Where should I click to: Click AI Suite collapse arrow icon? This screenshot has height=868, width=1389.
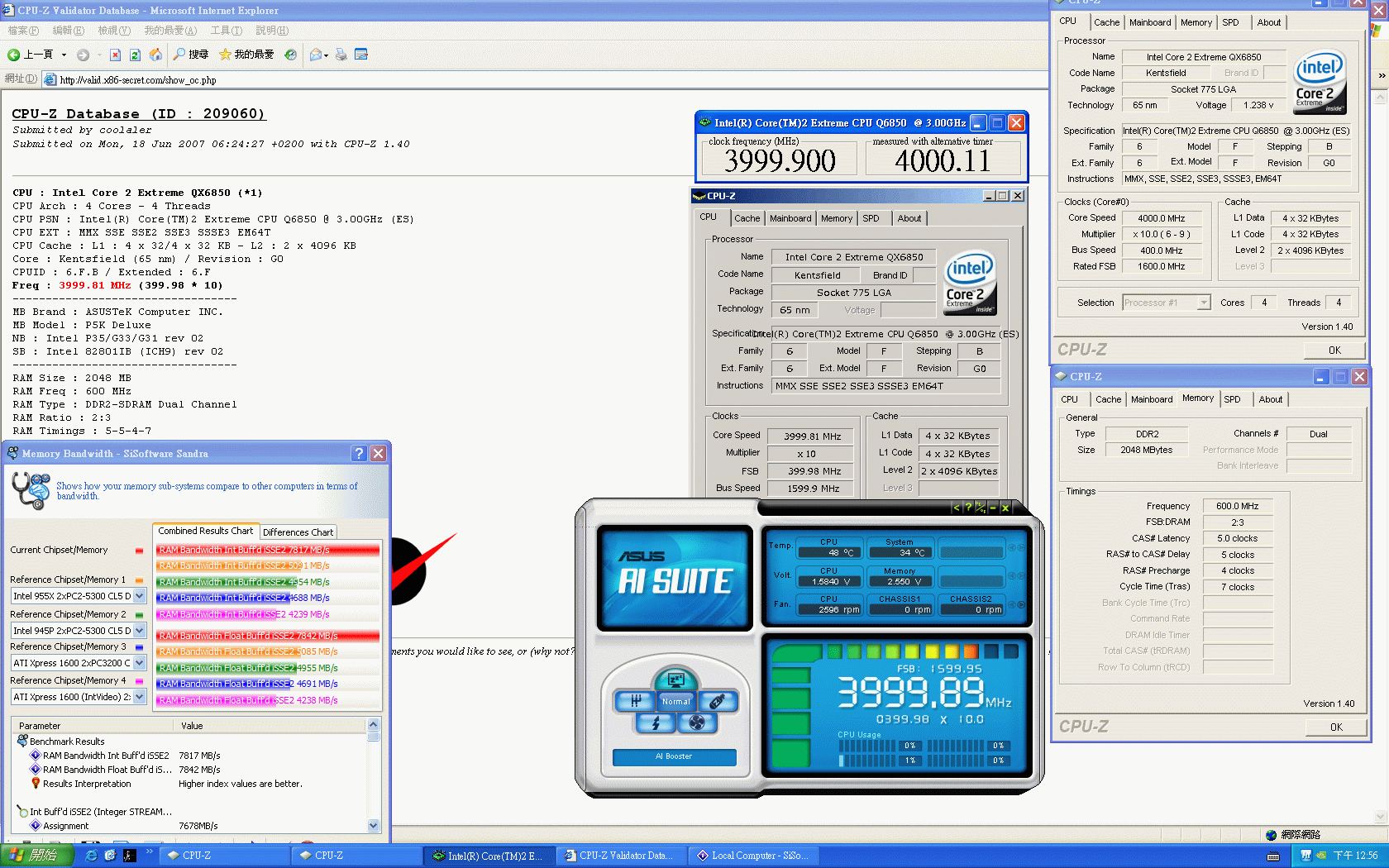(x=957, y=508)
